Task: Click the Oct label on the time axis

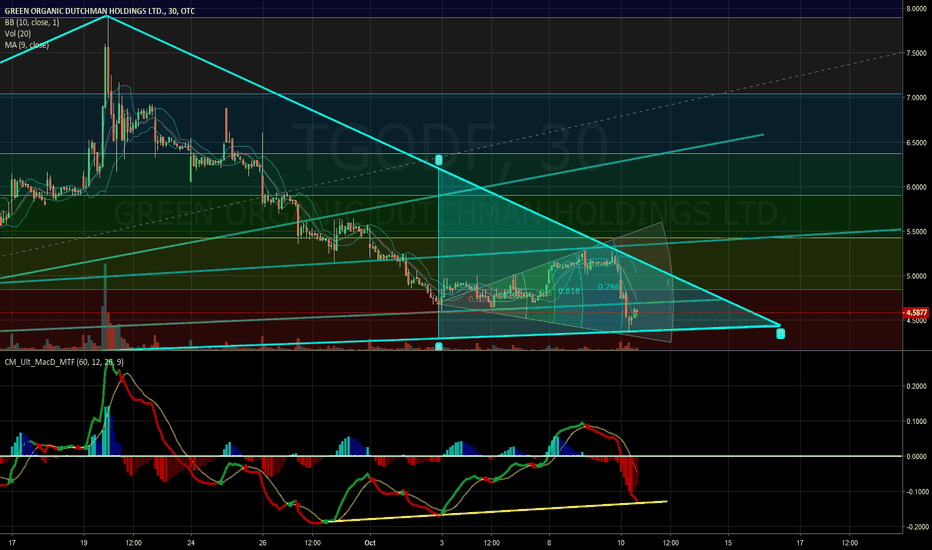Action: click(370, 542)
